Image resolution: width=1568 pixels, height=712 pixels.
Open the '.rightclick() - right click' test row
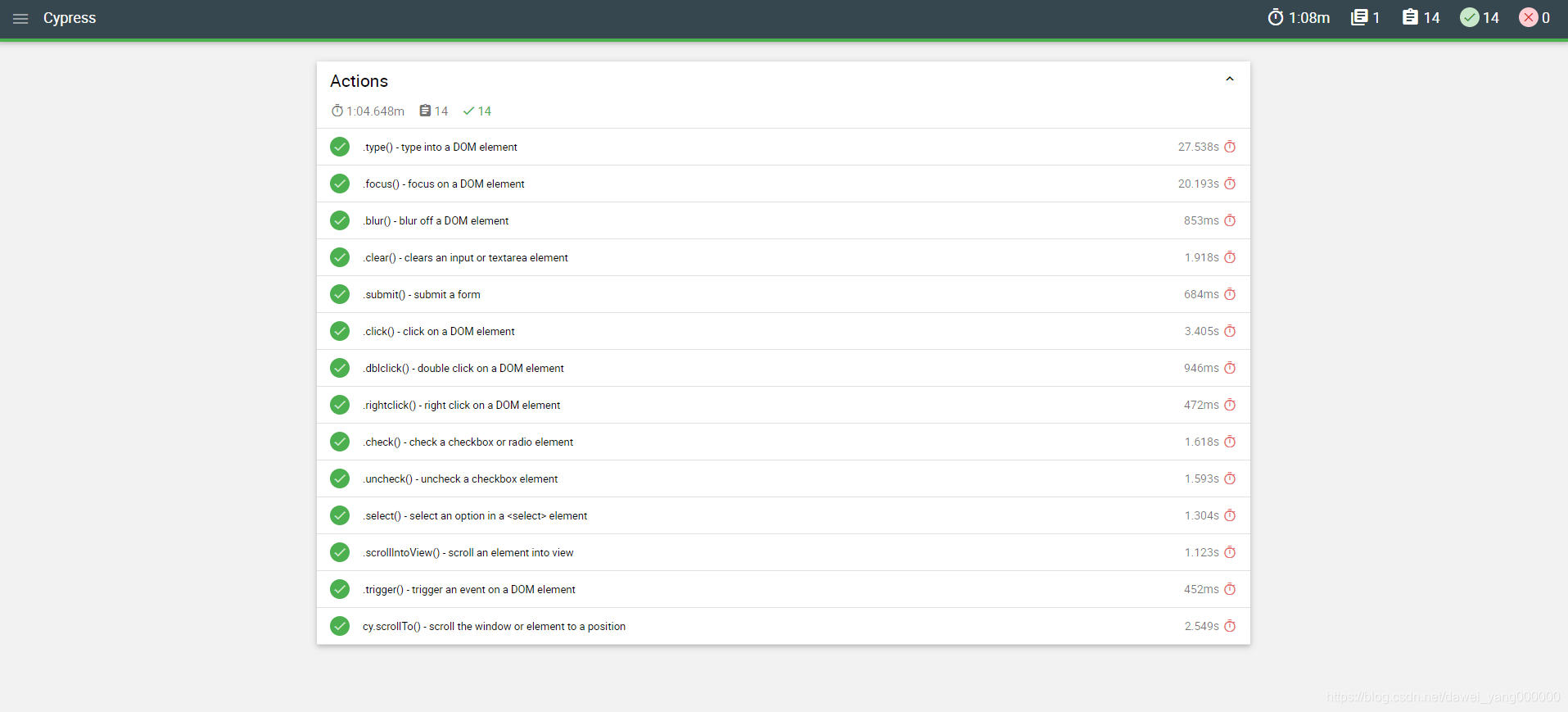pos(784,405)
